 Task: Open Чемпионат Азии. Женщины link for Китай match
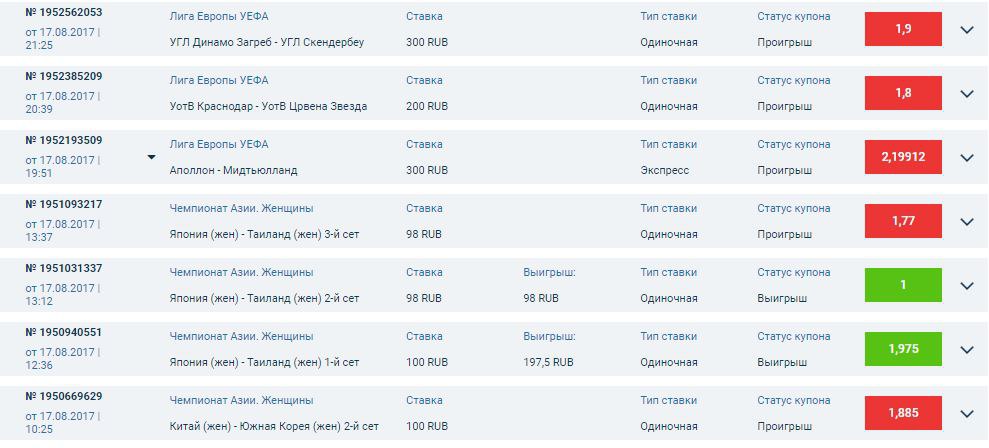241,401
